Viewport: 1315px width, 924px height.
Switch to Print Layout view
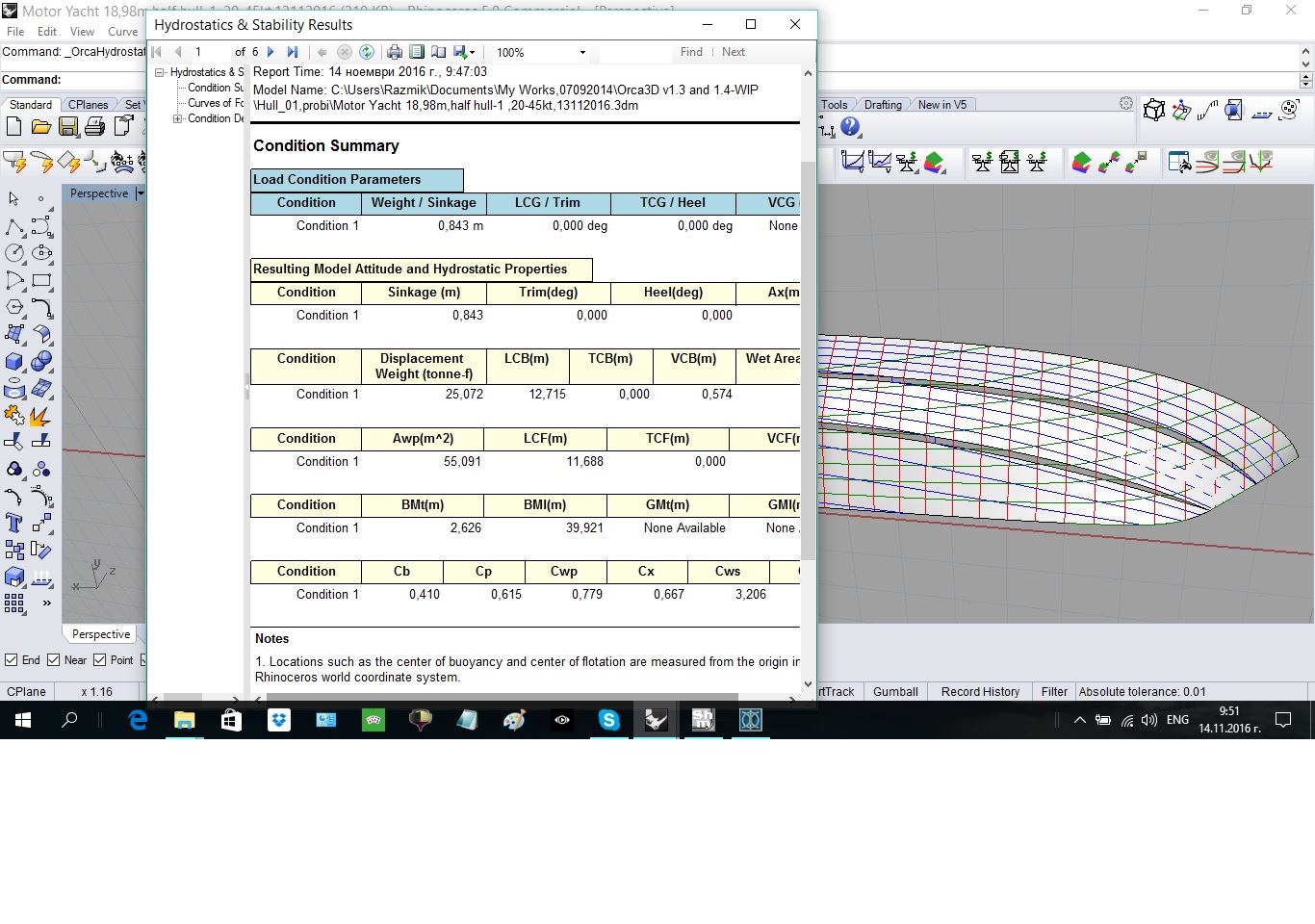click(417, 52)
